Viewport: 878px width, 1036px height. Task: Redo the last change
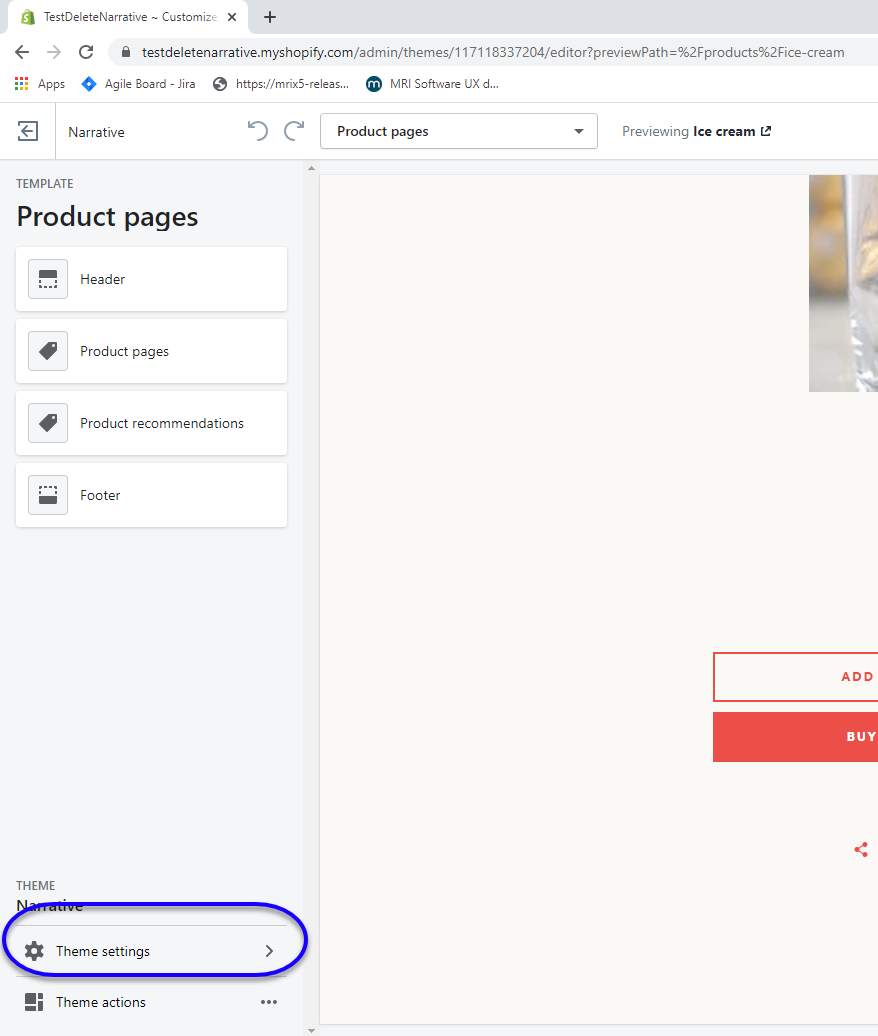coord(294,131)
